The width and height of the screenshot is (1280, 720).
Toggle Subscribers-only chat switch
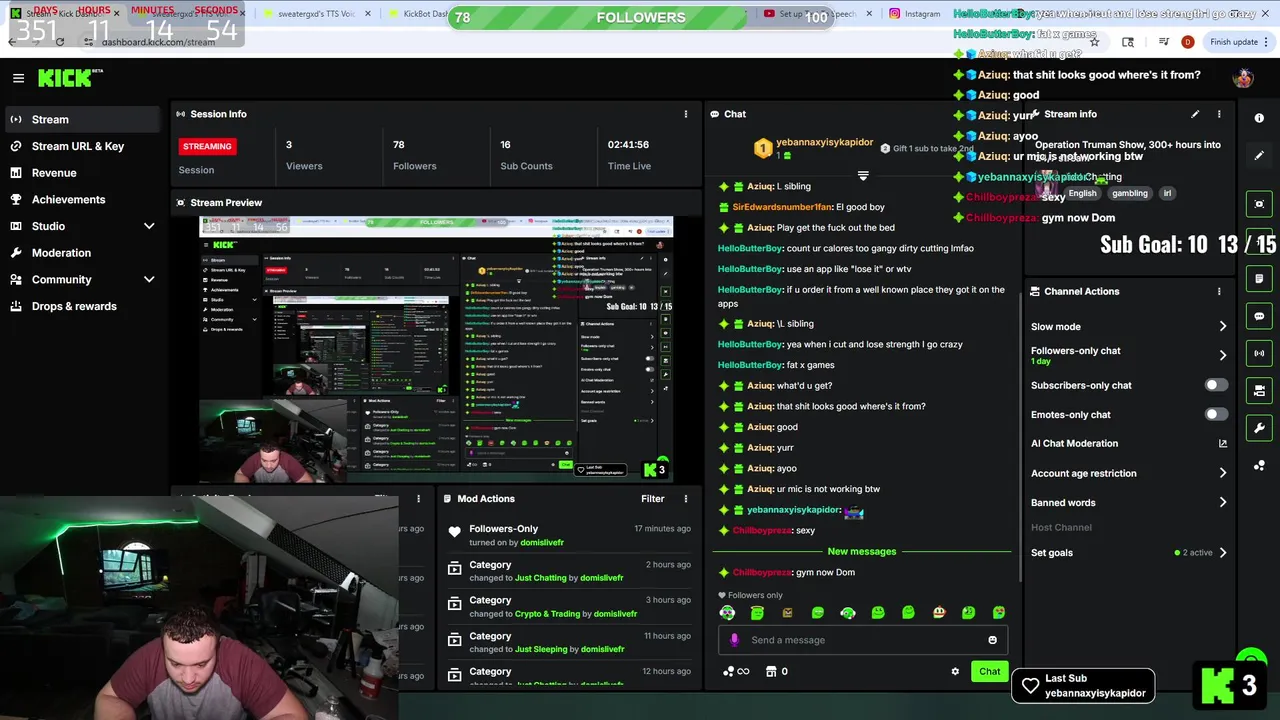pos(1215,385)
